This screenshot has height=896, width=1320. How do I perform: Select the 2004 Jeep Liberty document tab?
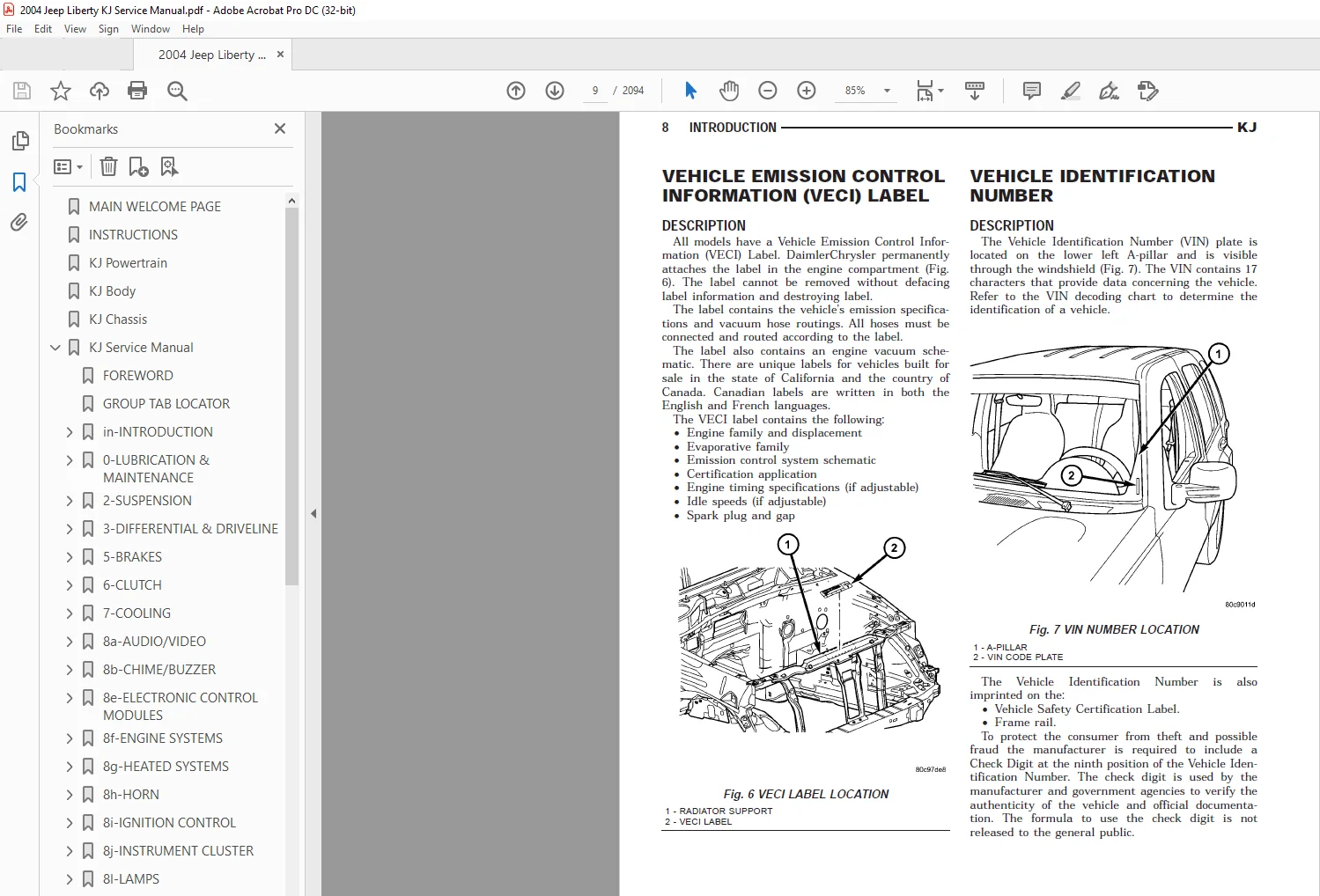point(211,55)
